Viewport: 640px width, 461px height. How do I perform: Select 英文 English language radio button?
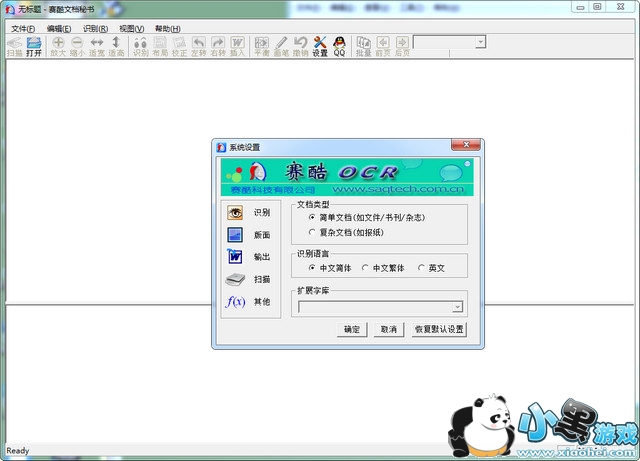(x=421, y=268)
